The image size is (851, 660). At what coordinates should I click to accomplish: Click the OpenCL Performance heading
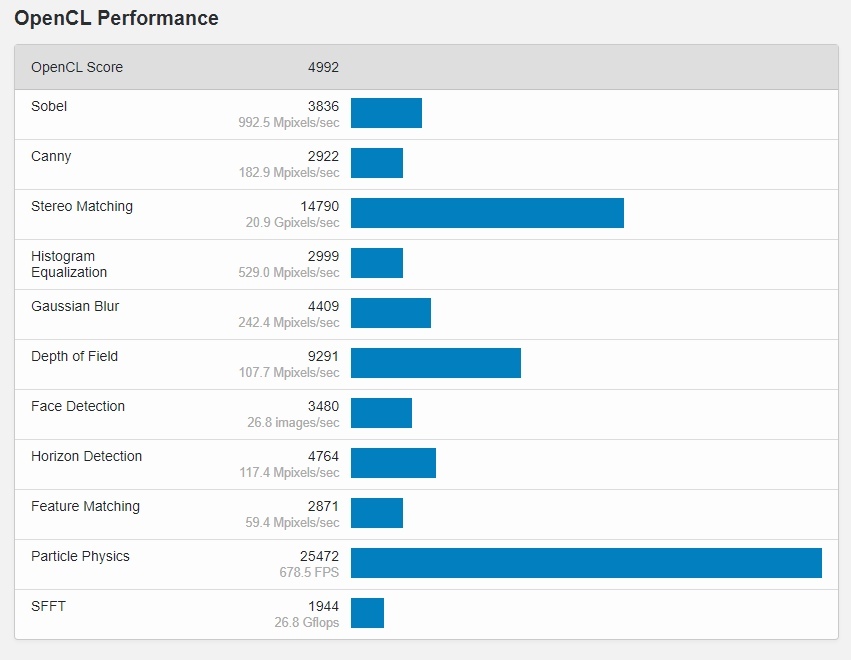coord(116,18)
